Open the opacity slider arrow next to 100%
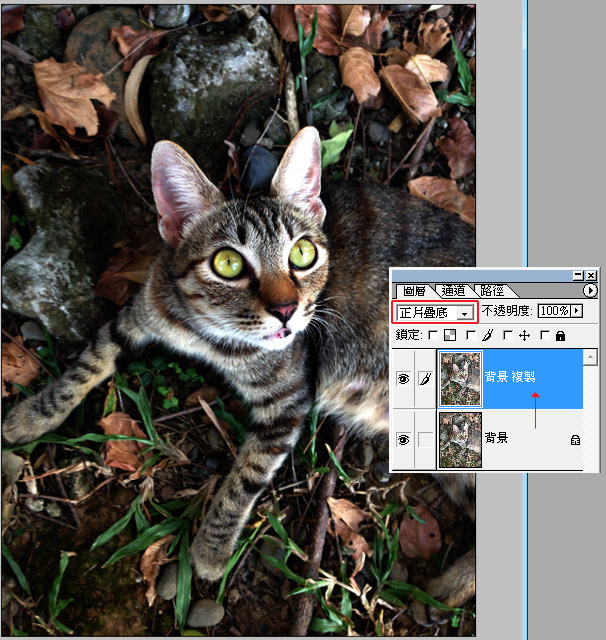The width and height of the screenshot is (606, 640). [576, 311]
